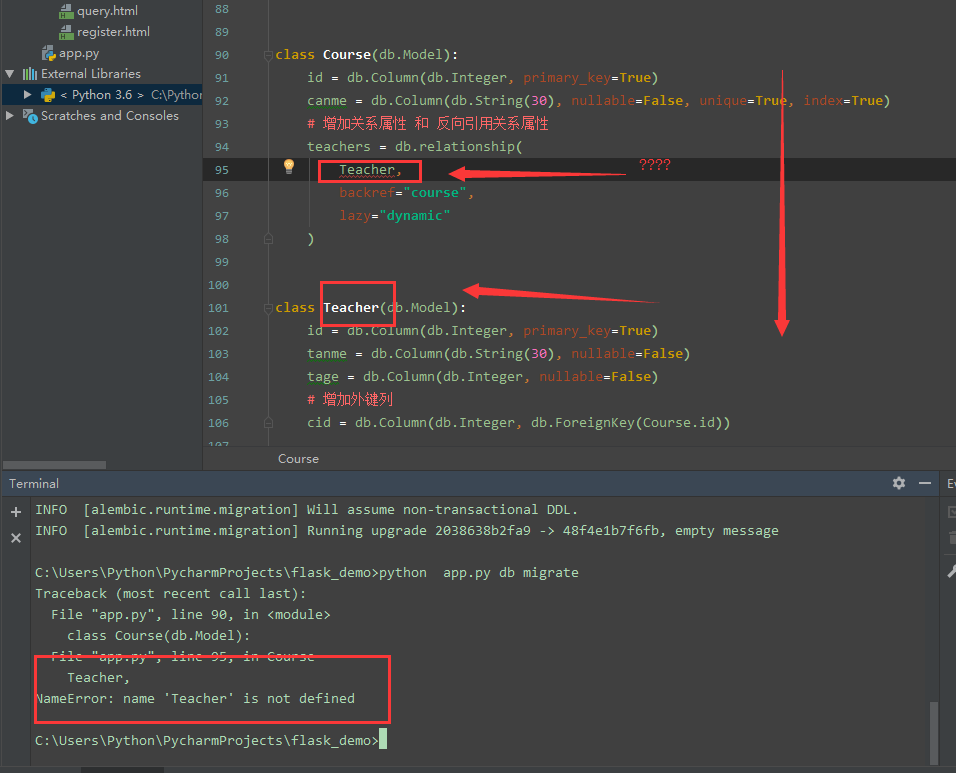This screenshot has width=956, height=773.
Task: Close terminal session with X icon
Action: [16, 538]
